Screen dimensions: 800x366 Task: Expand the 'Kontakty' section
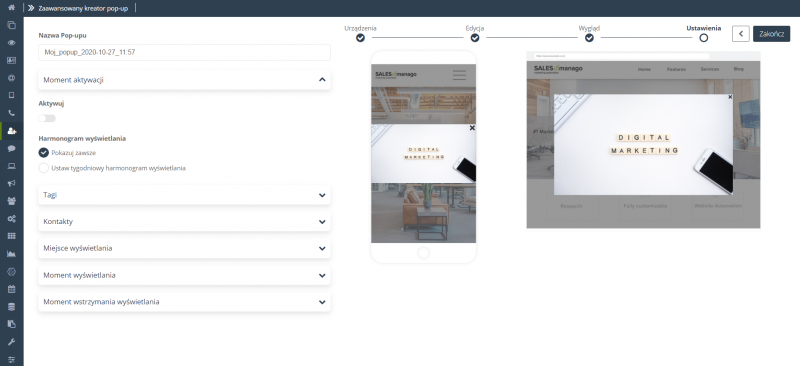pos(184,222)
